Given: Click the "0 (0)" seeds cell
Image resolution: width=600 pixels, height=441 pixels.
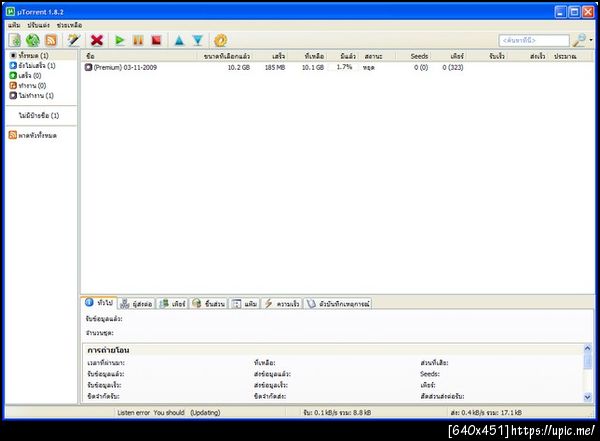Looking at the screenshot, I should pos(421,67).
